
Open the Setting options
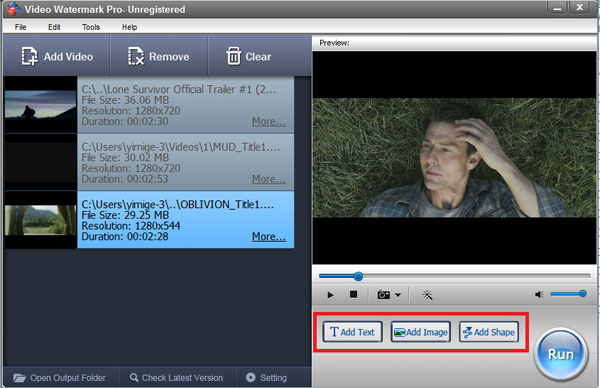pos(266,378)
